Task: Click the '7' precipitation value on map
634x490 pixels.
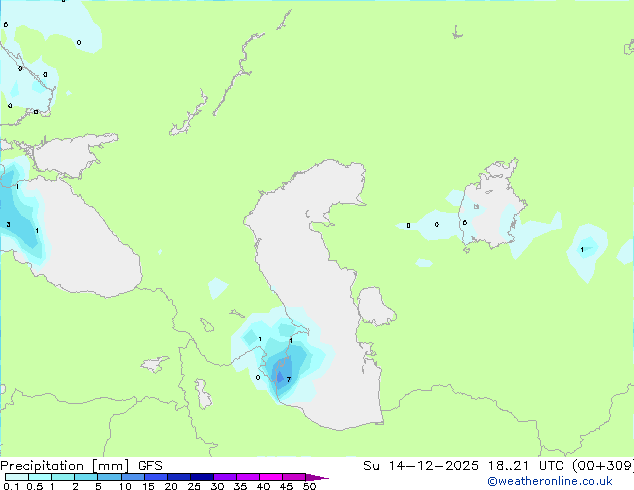Action: pyautogui.click(x=289, y=379)
